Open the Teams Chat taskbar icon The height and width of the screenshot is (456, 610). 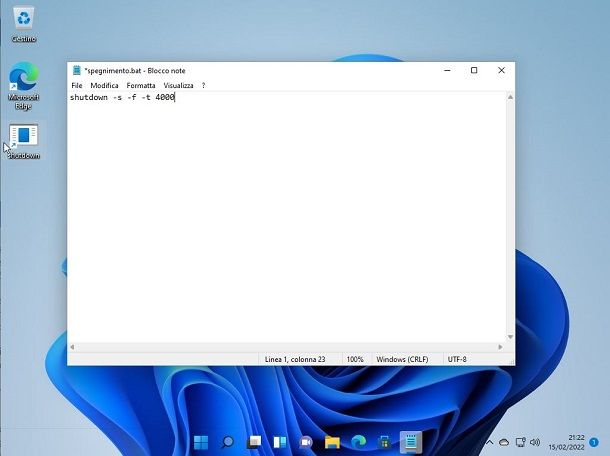point(306,442)
